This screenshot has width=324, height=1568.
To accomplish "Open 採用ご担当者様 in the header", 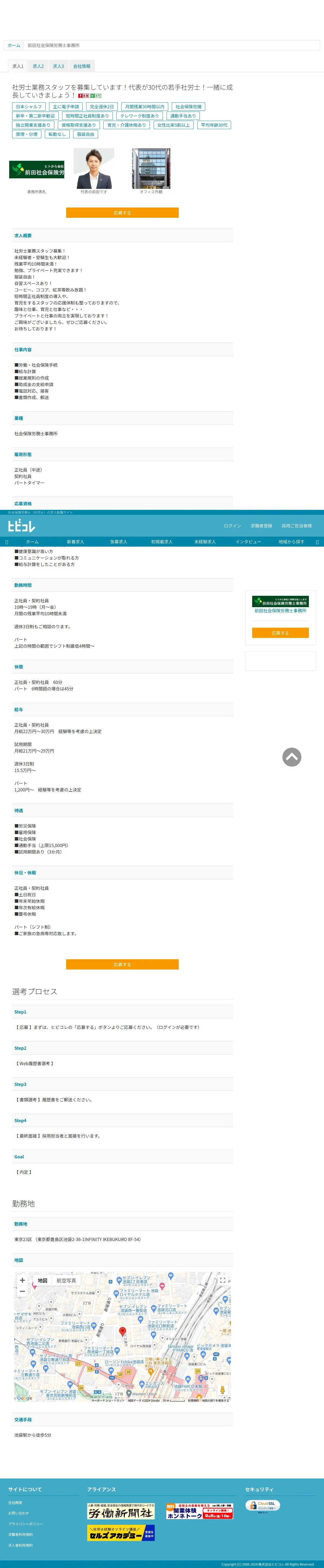I will coord(297,526).
